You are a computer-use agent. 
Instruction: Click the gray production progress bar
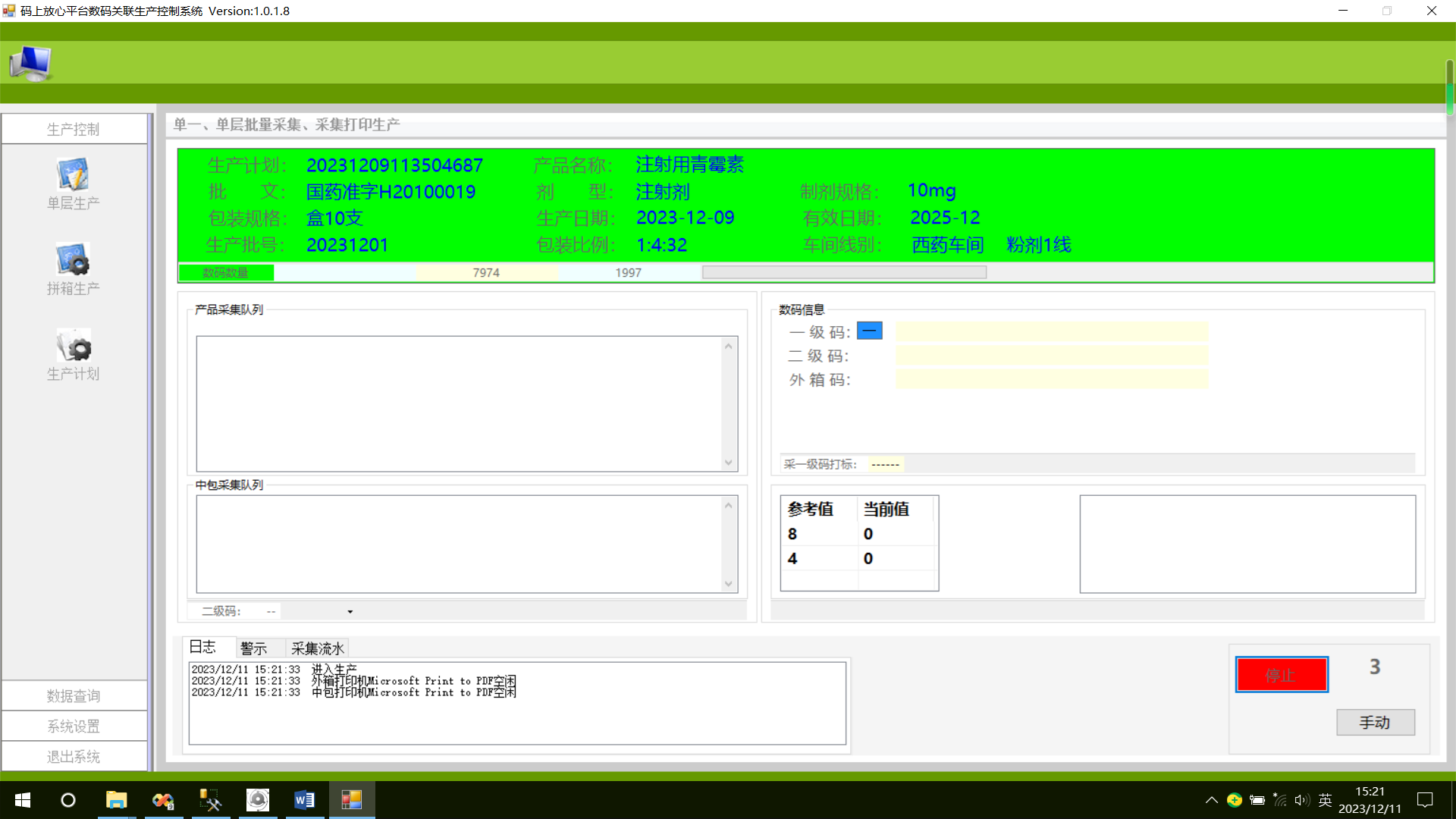point(843,272)
